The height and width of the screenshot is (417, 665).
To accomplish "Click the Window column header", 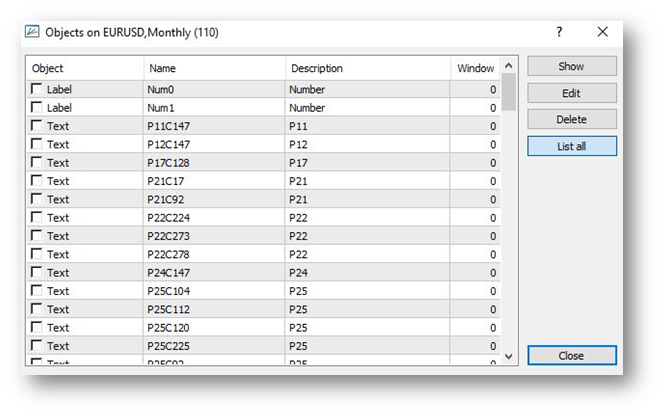I will tap(476, 68).
